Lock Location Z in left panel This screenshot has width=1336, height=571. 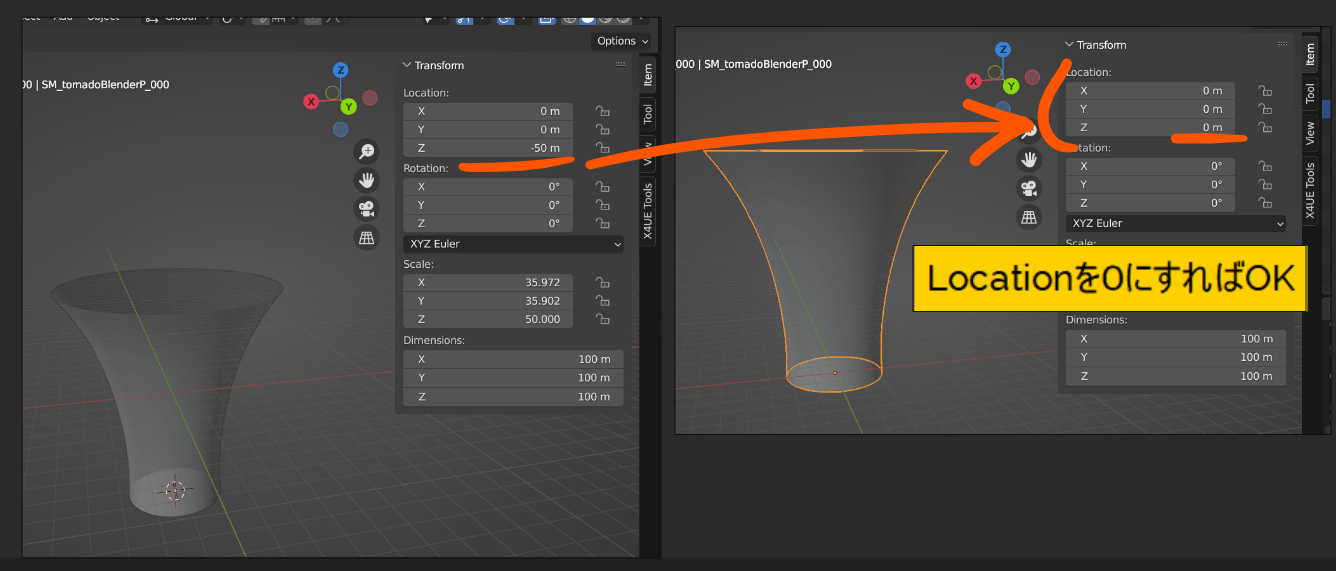pos(602,148)
